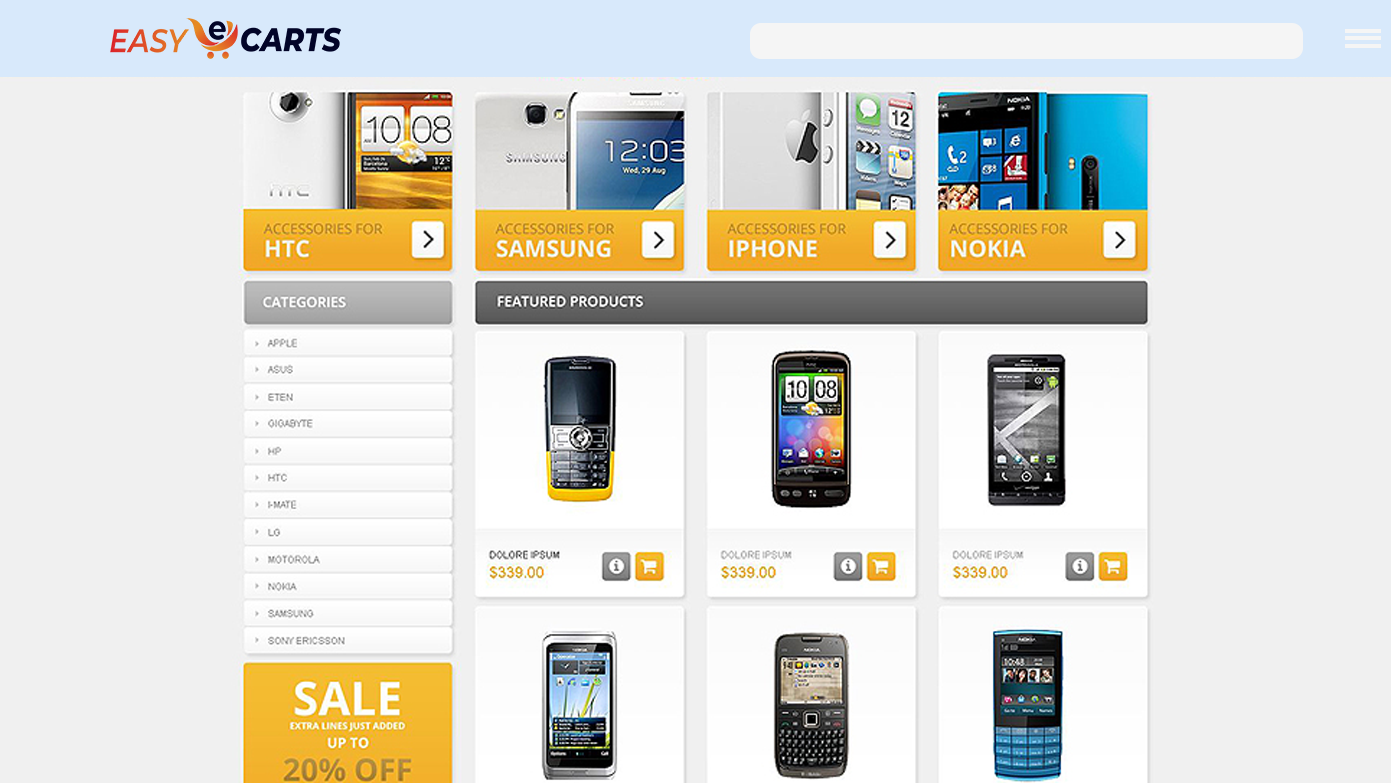Open Accessories for Samsung arrow
1391x783 pixels.
(658, 240)
